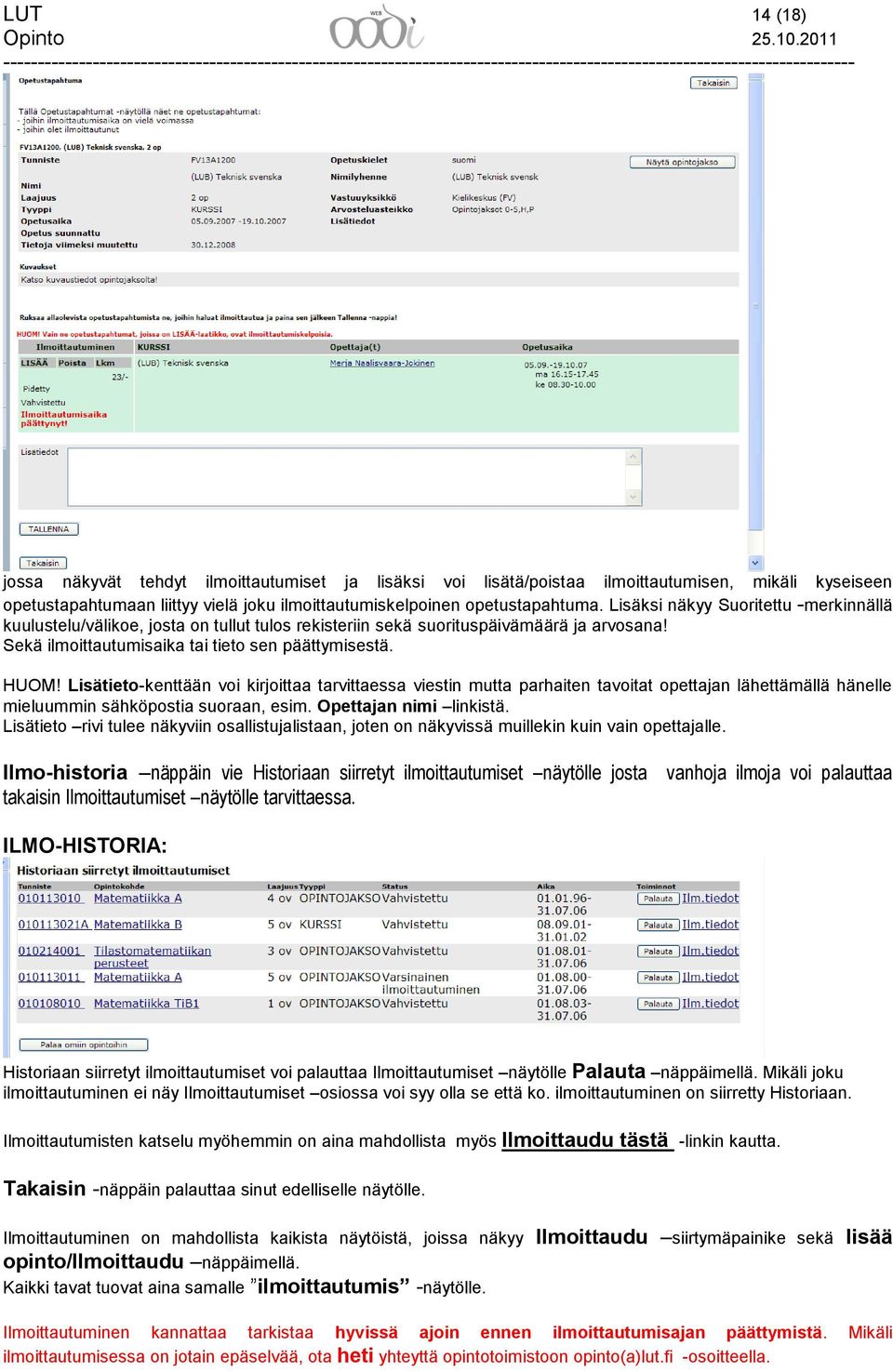
Task: Click the Status column header in history table
Action: click(x=394, y=886)
